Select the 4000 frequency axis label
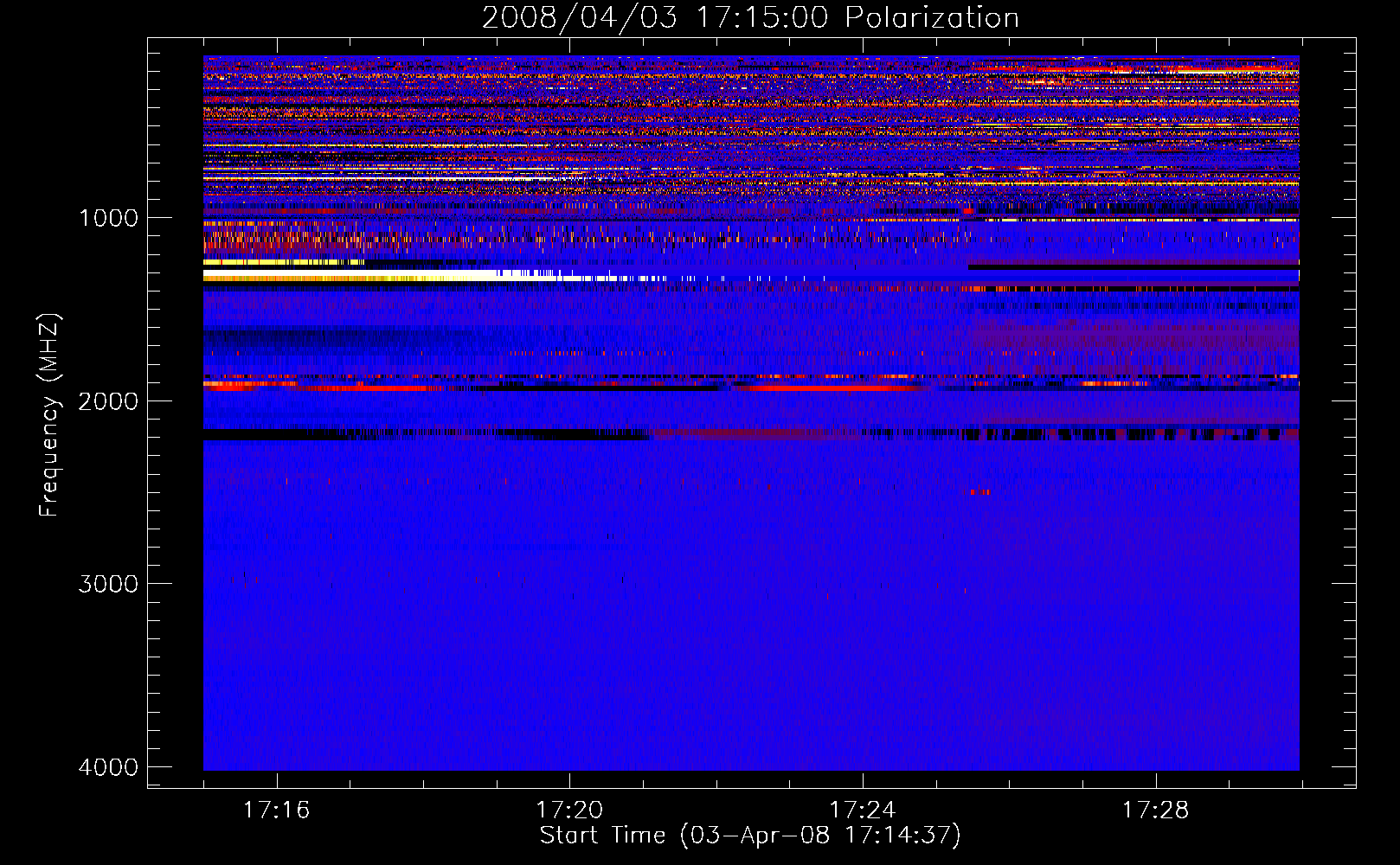1400x865 pixels. (x=108, y=767)
